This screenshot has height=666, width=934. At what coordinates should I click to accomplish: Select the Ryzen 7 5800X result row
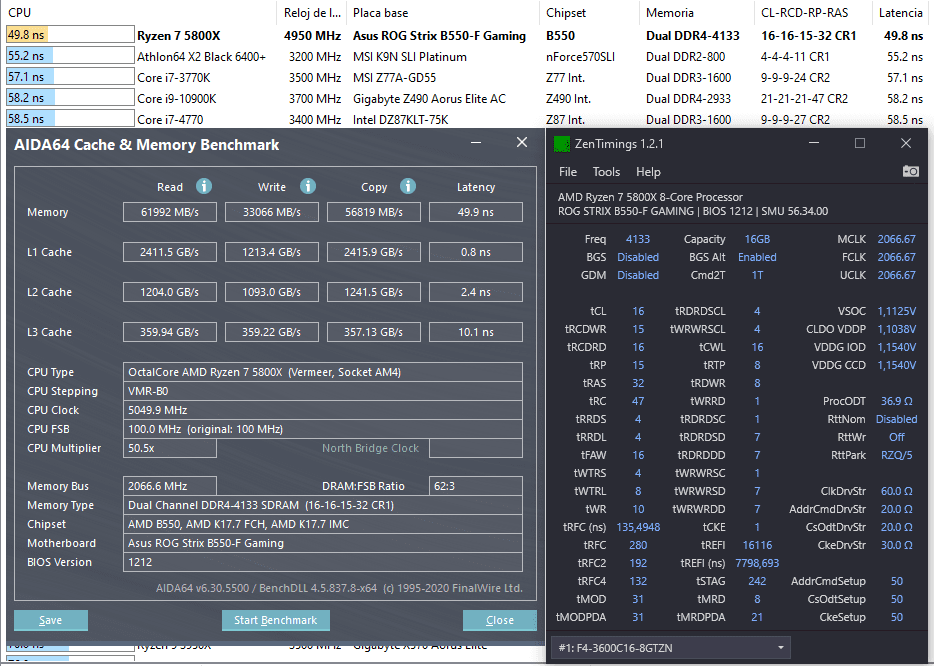[x=465, y=35]
